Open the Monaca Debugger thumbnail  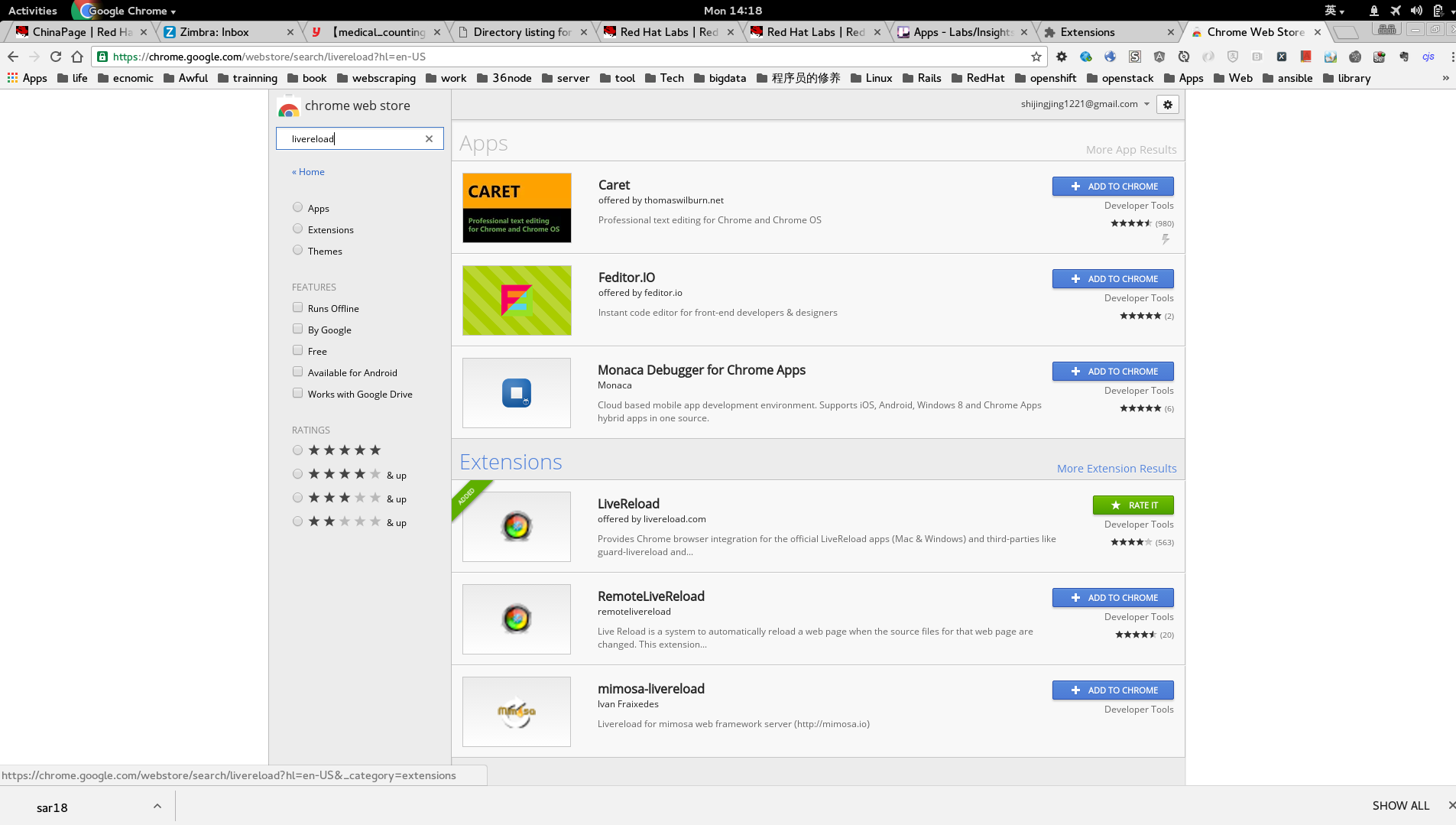(517, 393)
